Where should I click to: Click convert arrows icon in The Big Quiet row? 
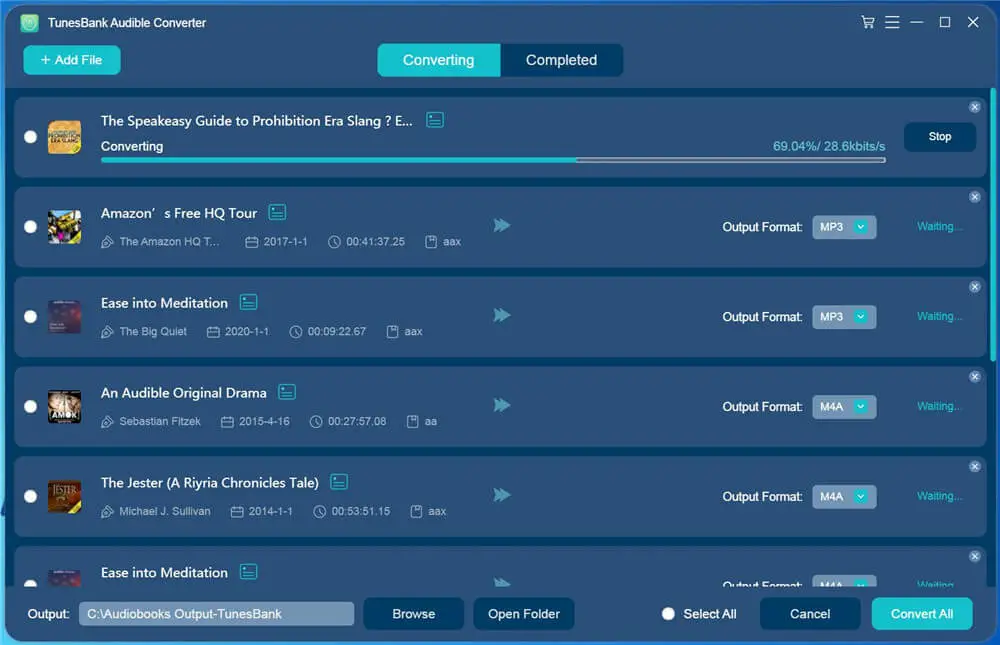502,315
